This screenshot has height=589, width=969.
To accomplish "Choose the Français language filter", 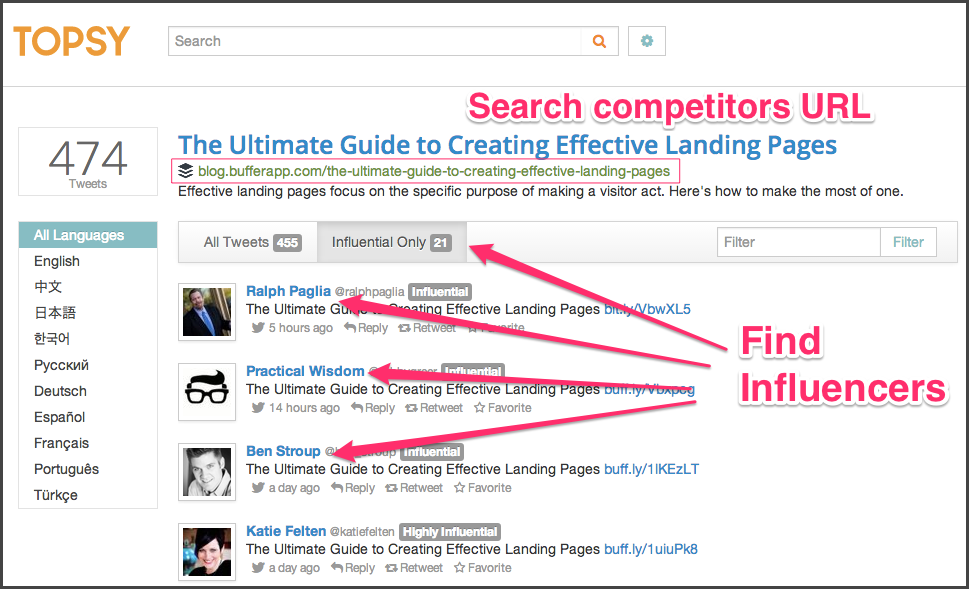I will coord(61,443).
